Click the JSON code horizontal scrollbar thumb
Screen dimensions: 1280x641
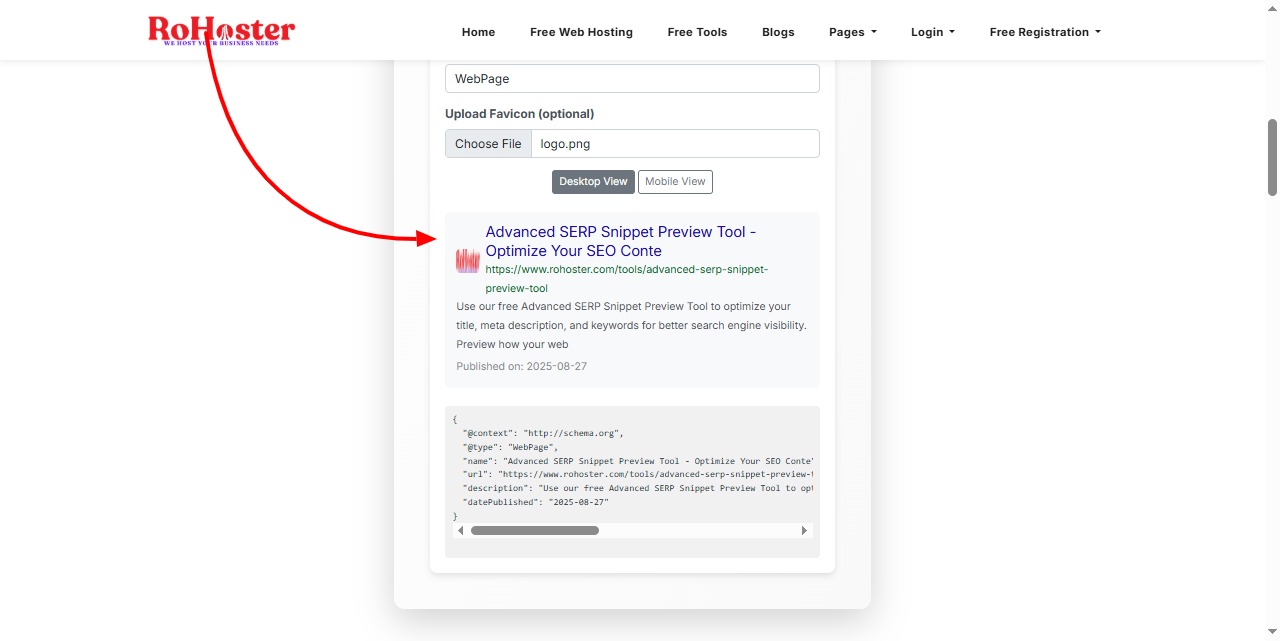[x=535, y=531]
